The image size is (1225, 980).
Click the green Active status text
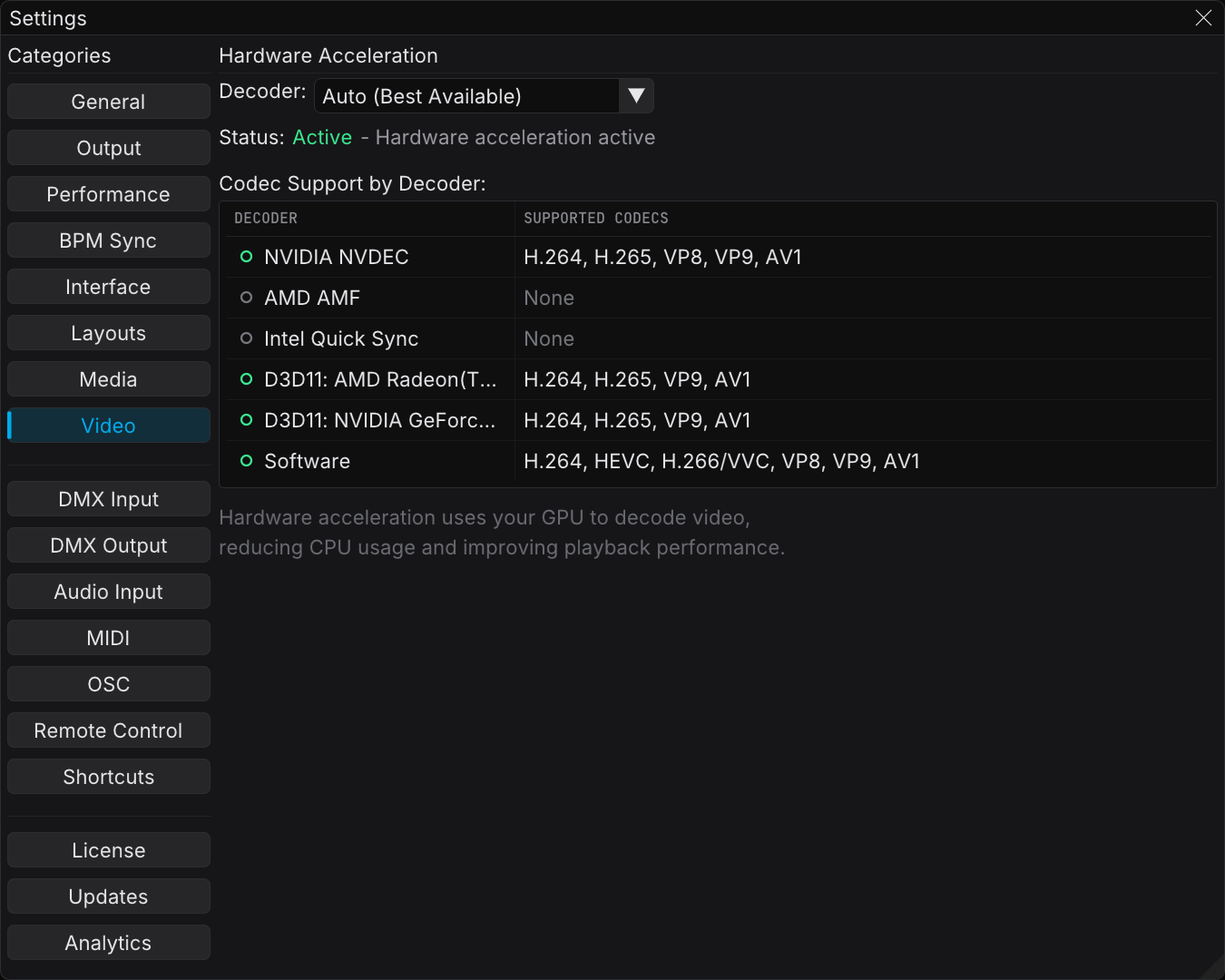pos(322,137)
